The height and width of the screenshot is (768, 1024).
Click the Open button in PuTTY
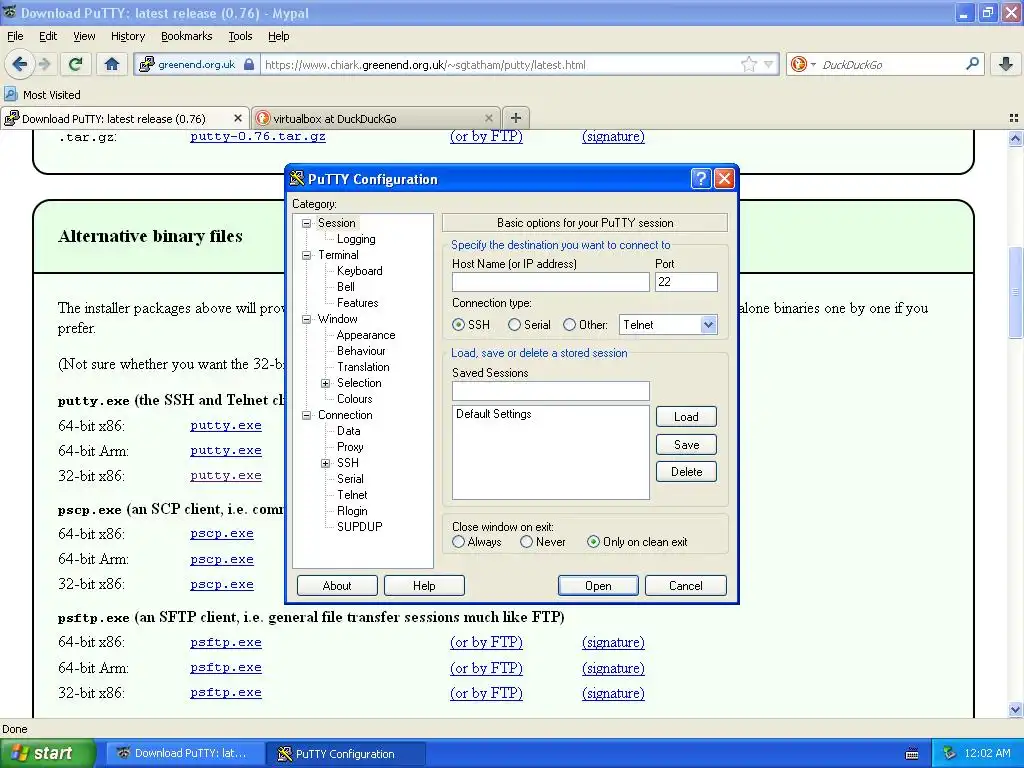click(598, 586)
